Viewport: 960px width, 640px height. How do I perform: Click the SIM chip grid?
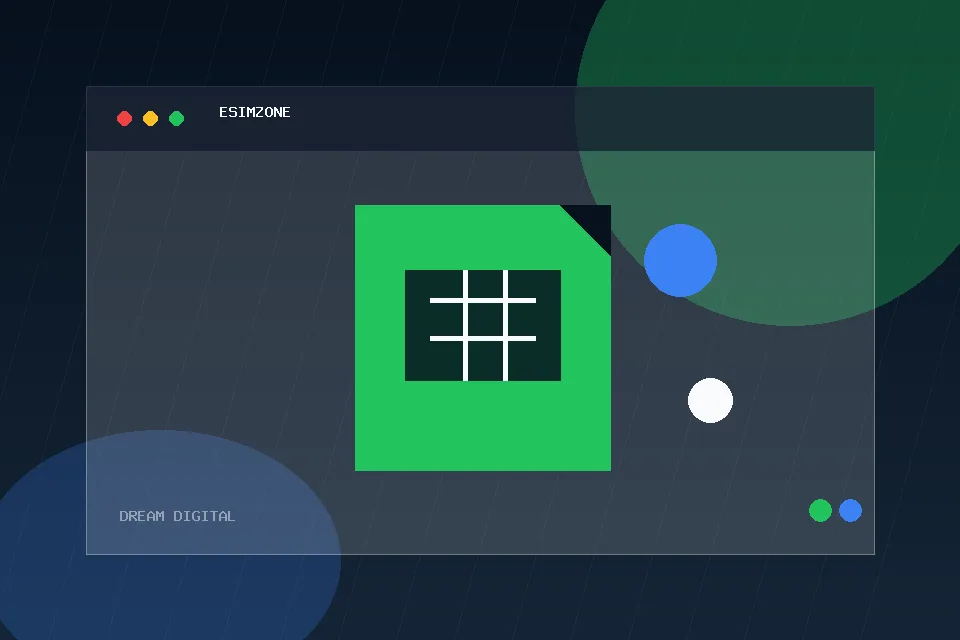click(482, 325)
